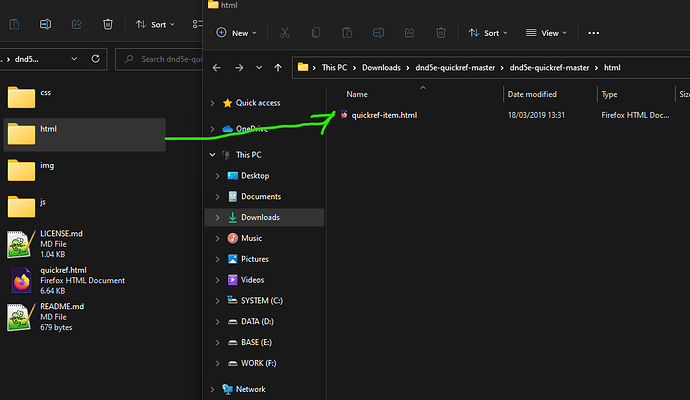The height and width of the screenshot is (400, 690).
Task: Expand the This PC chevron in sidebar
Action: pos(212,155)
